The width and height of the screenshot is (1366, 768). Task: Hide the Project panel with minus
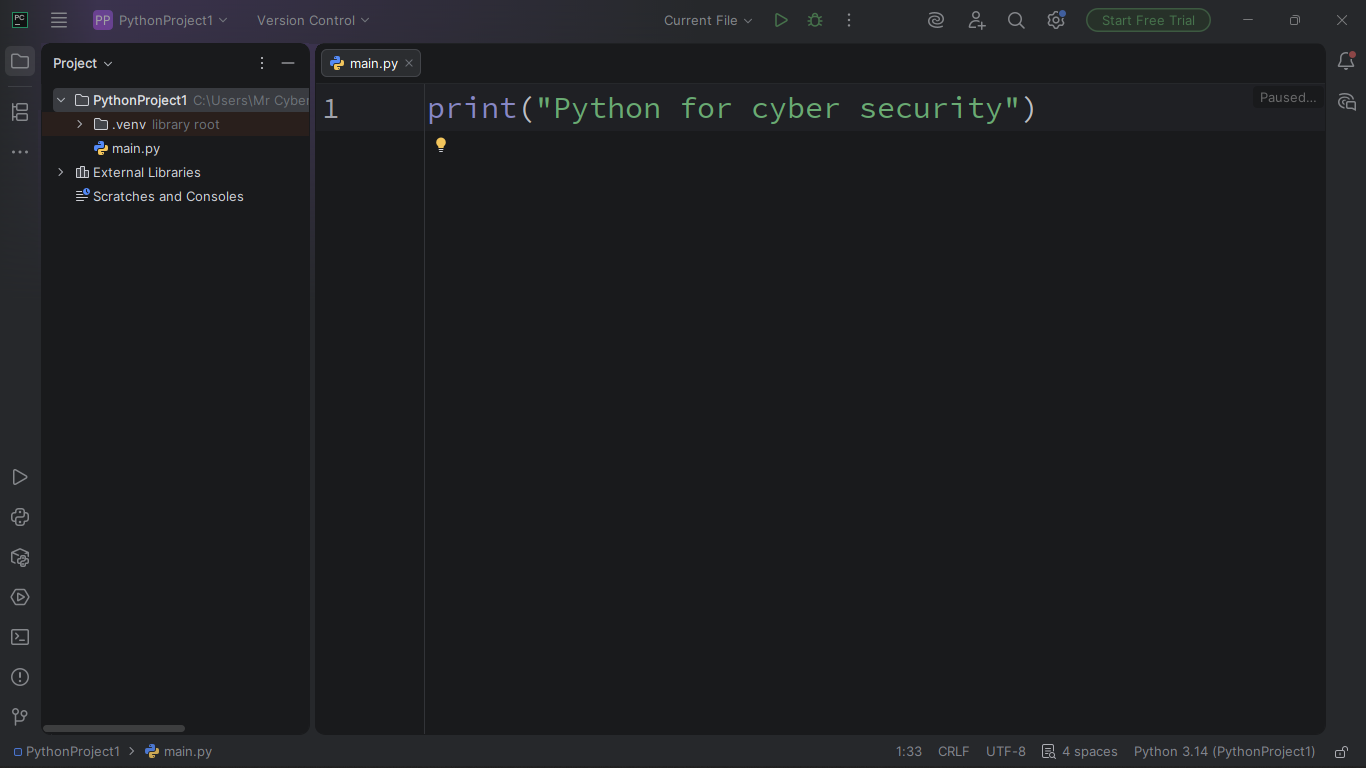pyautogui.click(x=288, y=63)
